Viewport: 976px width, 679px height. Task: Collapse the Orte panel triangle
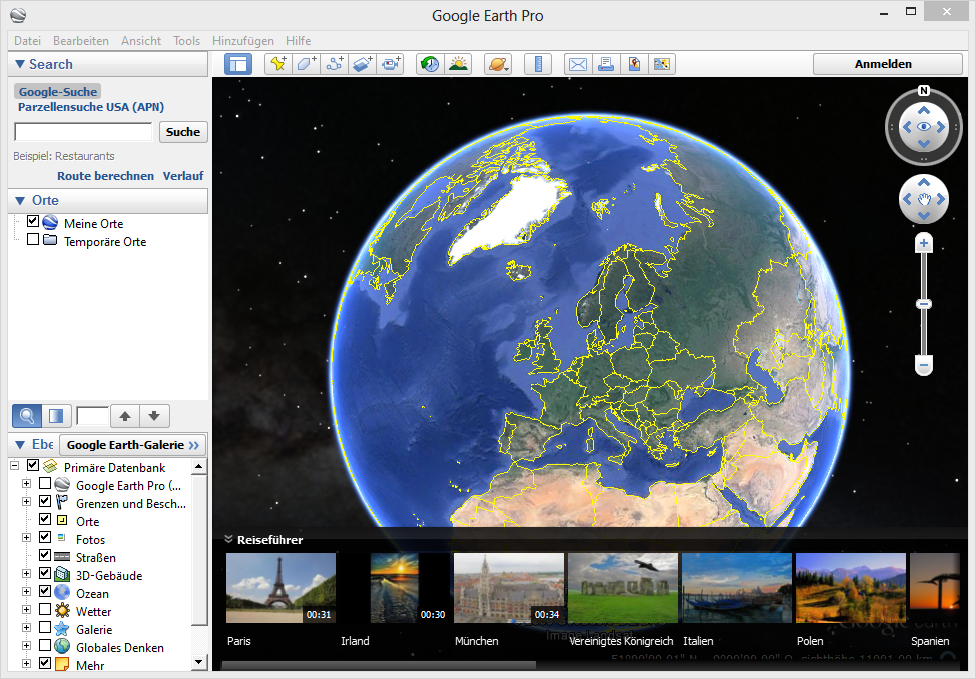pos(20,200)
